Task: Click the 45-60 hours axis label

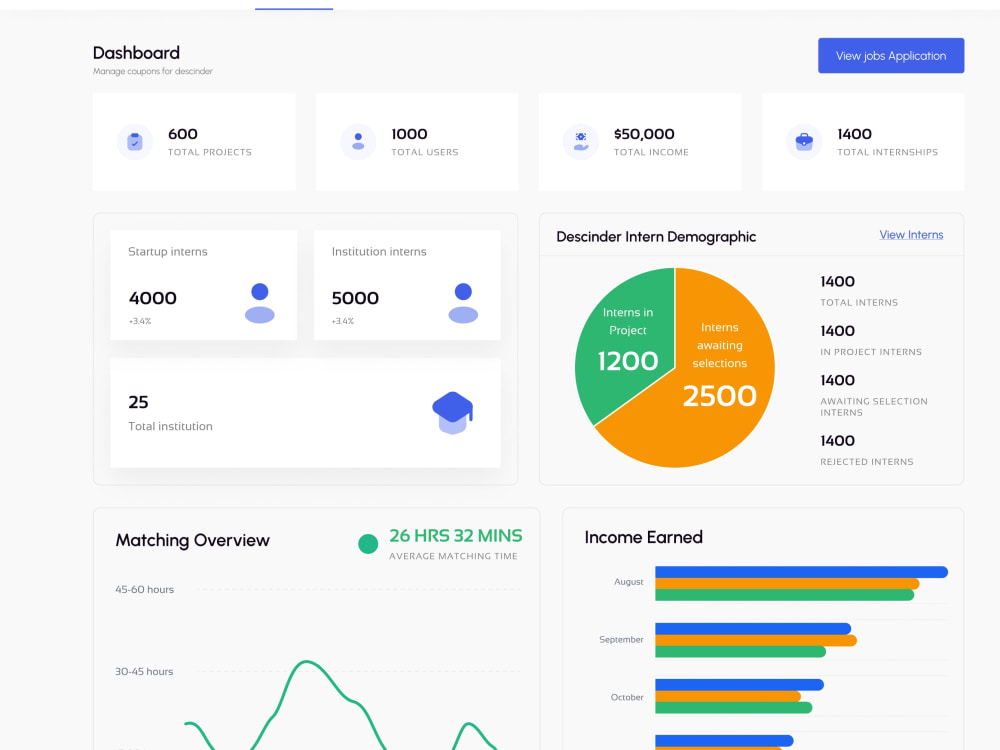Action: coord(145,589)
